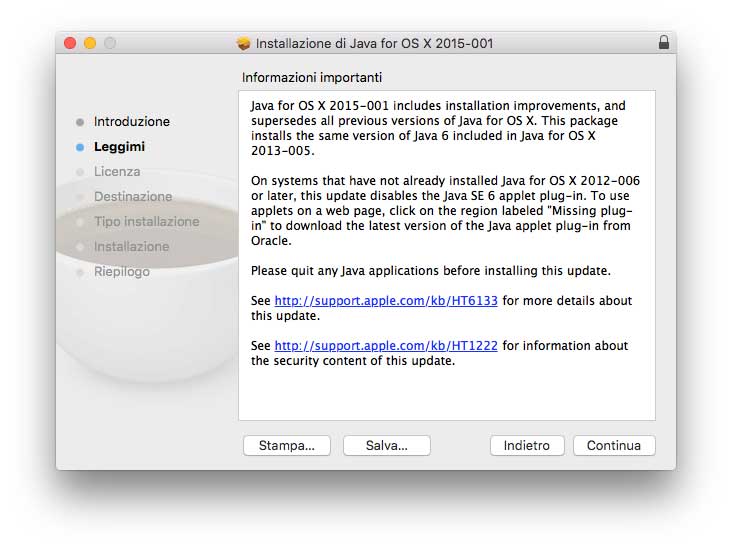The height and width of the screenshot is (550, 732).
Task: Click the window title Installazione di Java
Action: click(x=374, y=43)
